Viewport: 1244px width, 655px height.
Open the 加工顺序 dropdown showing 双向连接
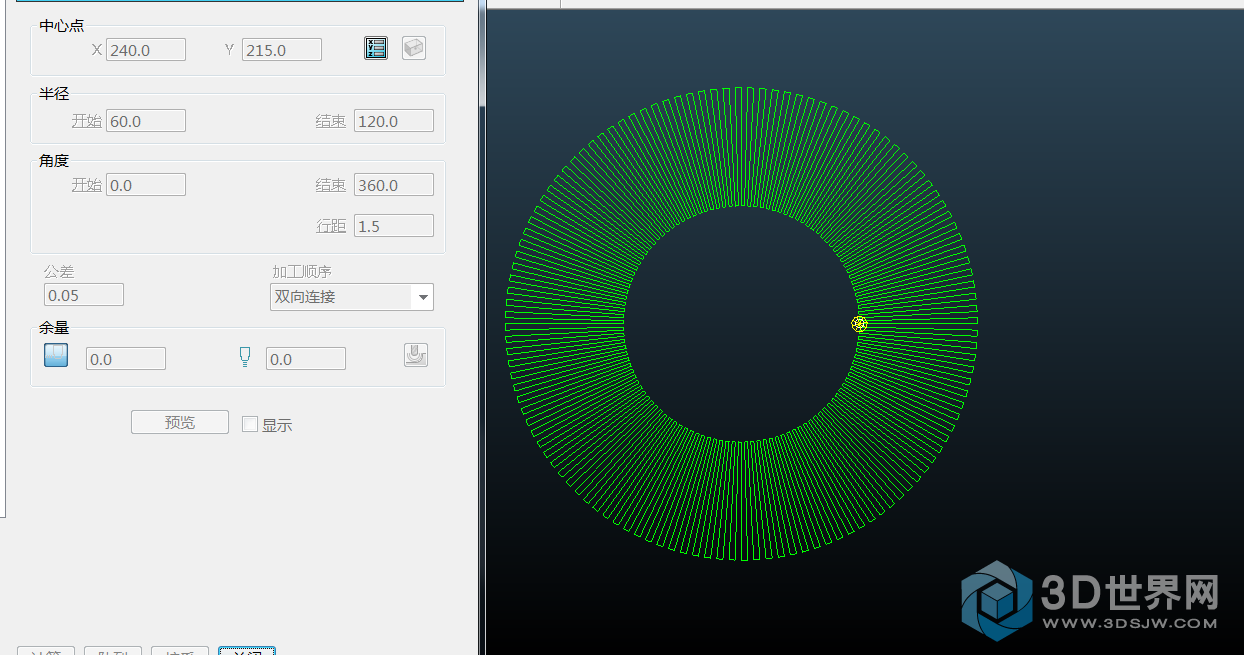pos(352,297)
